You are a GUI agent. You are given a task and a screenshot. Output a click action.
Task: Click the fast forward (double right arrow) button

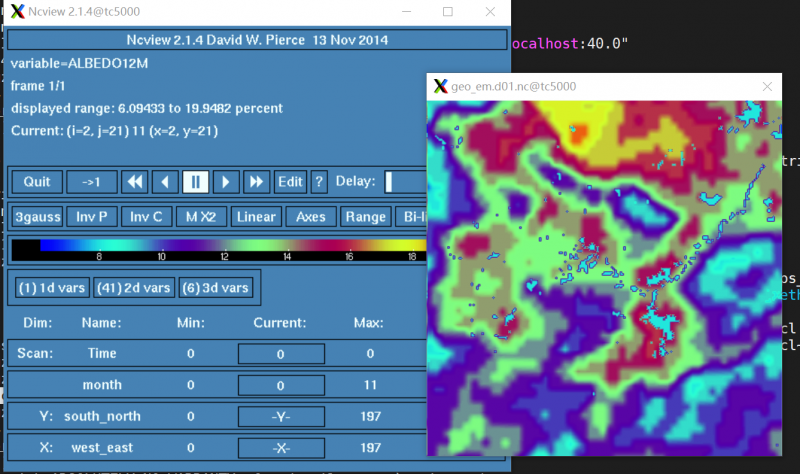256,181
